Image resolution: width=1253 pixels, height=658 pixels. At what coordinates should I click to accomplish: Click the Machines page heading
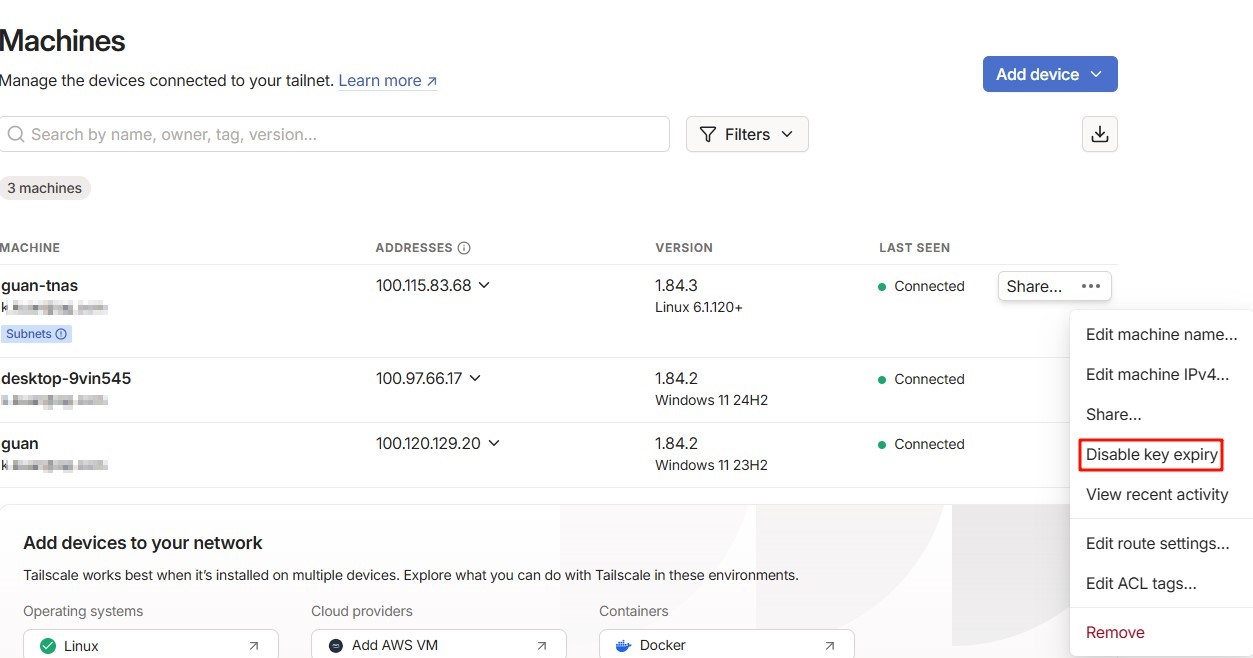click(x=63, y=41)
